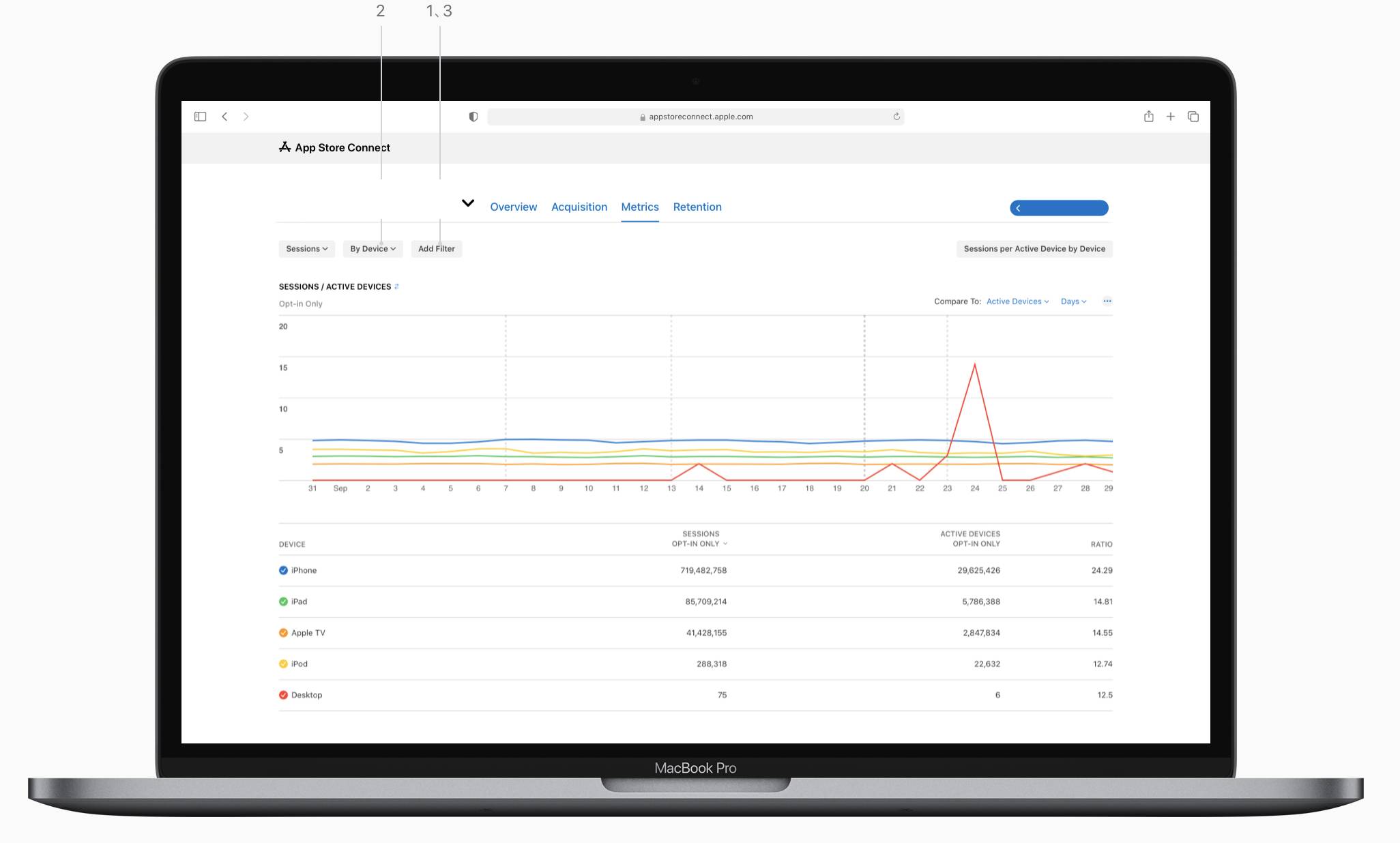Image resolution: width=1400 pixels, height=843 pixels.
Task: Click the iPhone ratio value 24.29
Action: coord(1102,570)
